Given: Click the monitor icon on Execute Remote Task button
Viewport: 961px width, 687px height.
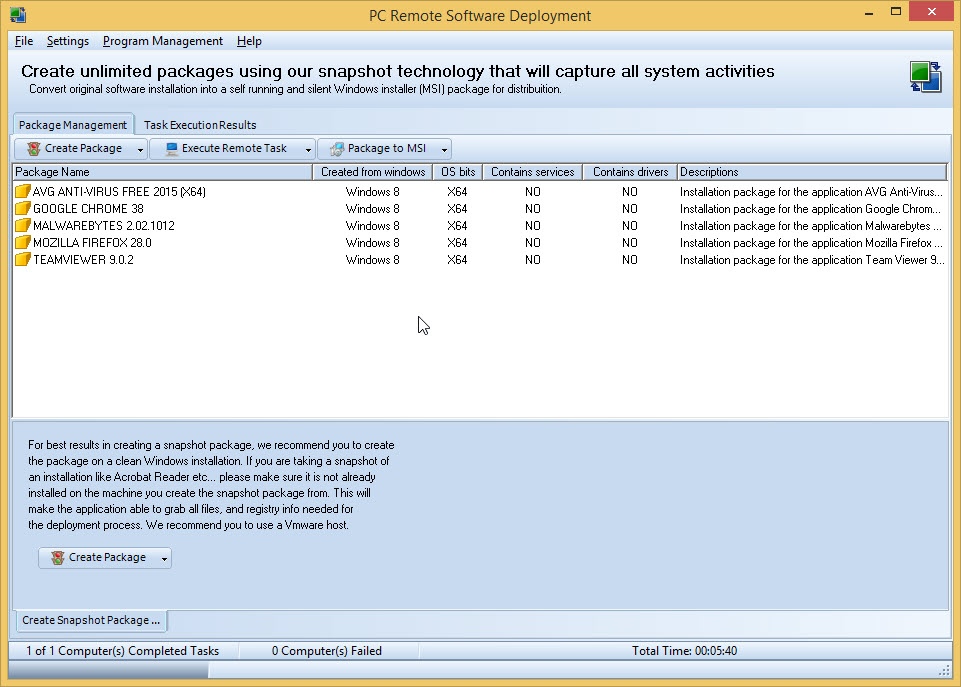Looking at the screenshot, I should [x=172, y=147].
